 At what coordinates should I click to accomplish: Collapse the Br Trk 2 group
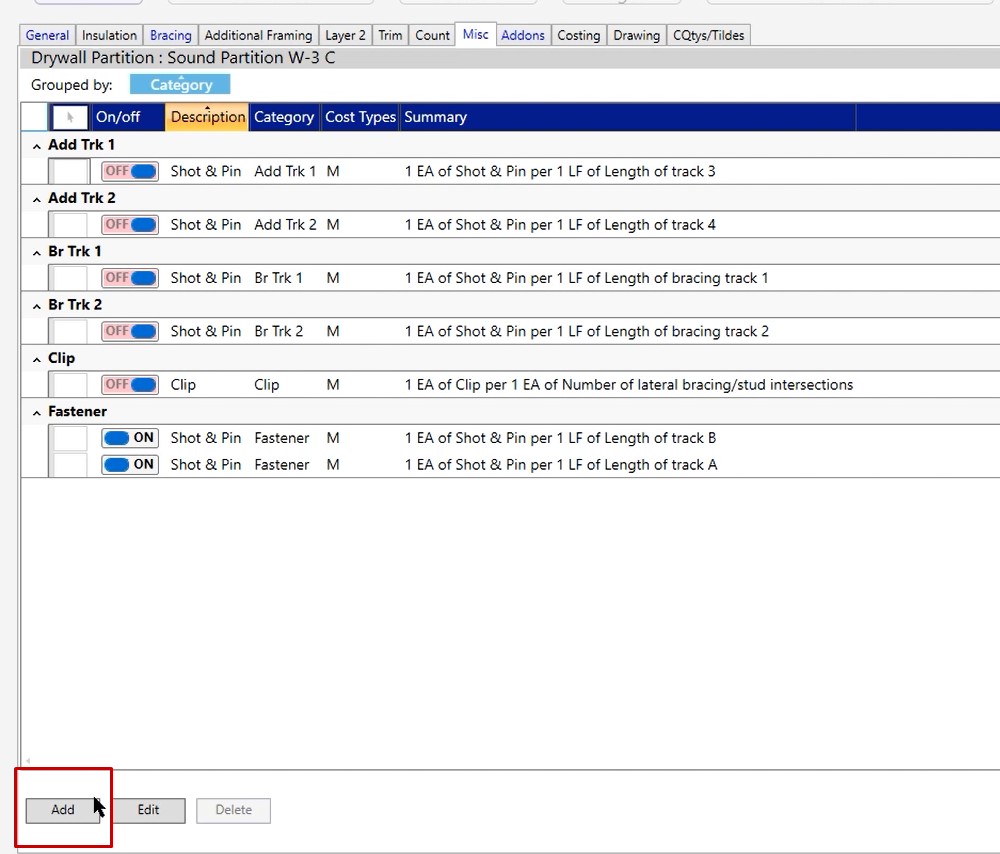pyautogui.click(x=37, y=305)
